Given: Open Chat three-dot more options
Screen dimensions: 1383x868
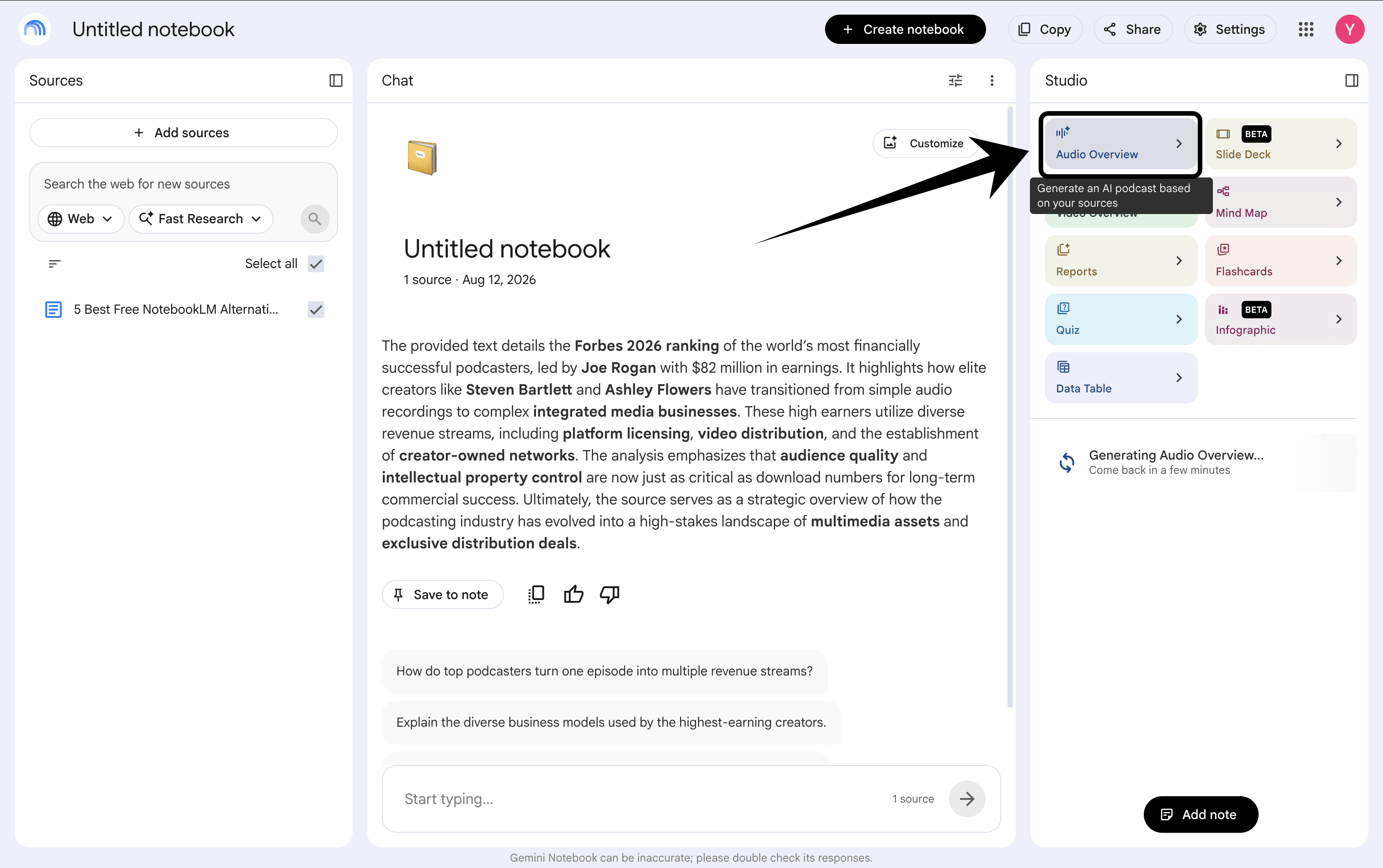Looking at the screenshot, I should (992, 81).
